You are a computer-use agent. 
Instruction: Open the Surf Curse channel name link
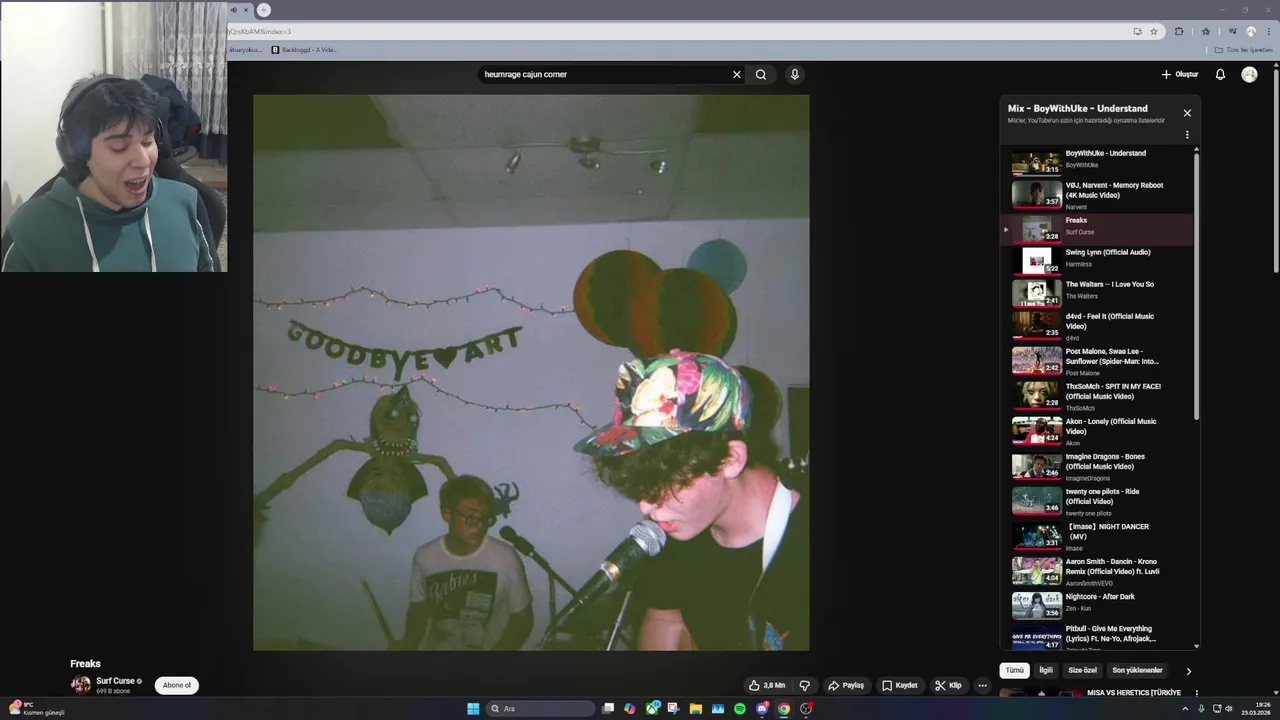[x=115, y=681]
